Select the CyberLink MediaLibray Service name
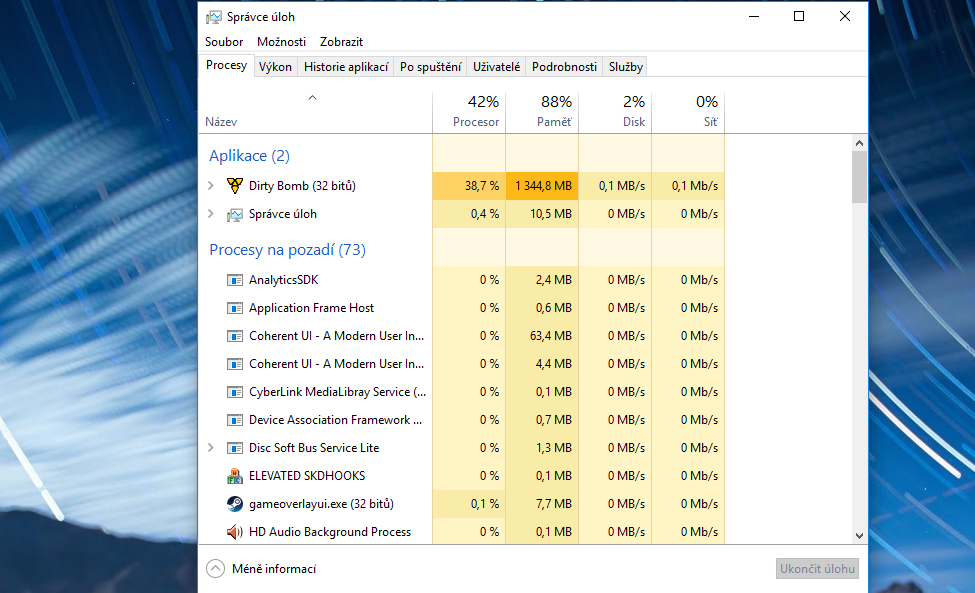 [x=338, y=392]
